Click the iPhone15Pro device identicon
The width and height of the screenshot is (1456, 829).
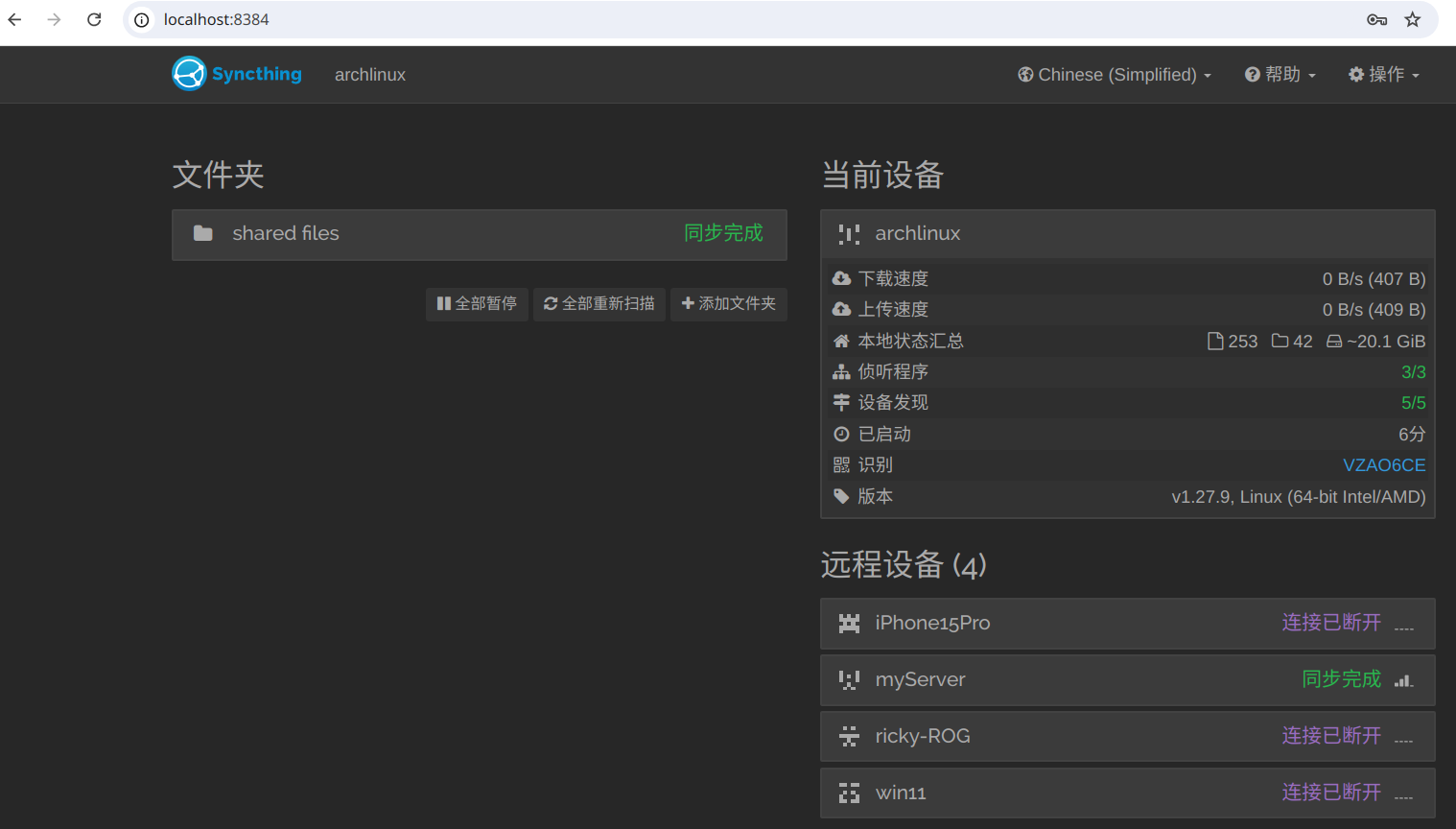[x=849, y=624]
